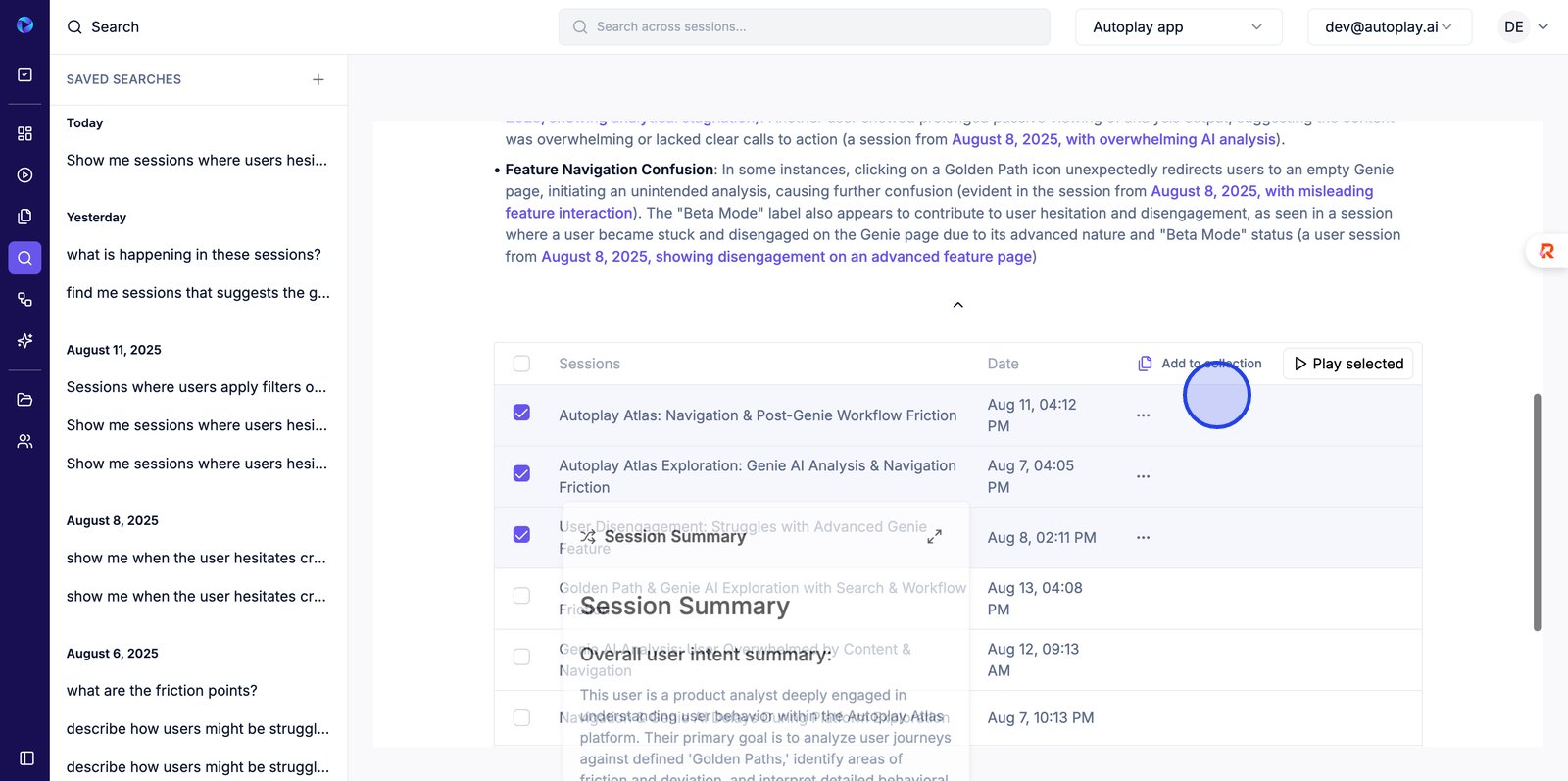Click the Sessions column header

click(589, 364)
